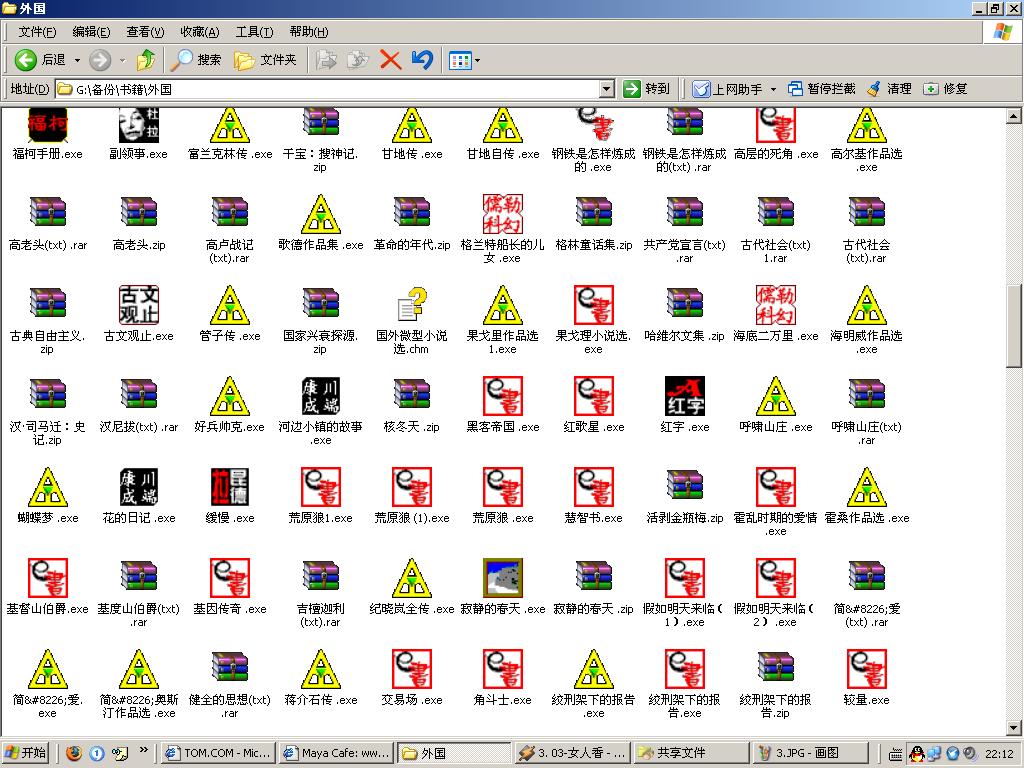Open the 文件(F) menu
The image size is (1024, 768).
click(x=37, y=32)
